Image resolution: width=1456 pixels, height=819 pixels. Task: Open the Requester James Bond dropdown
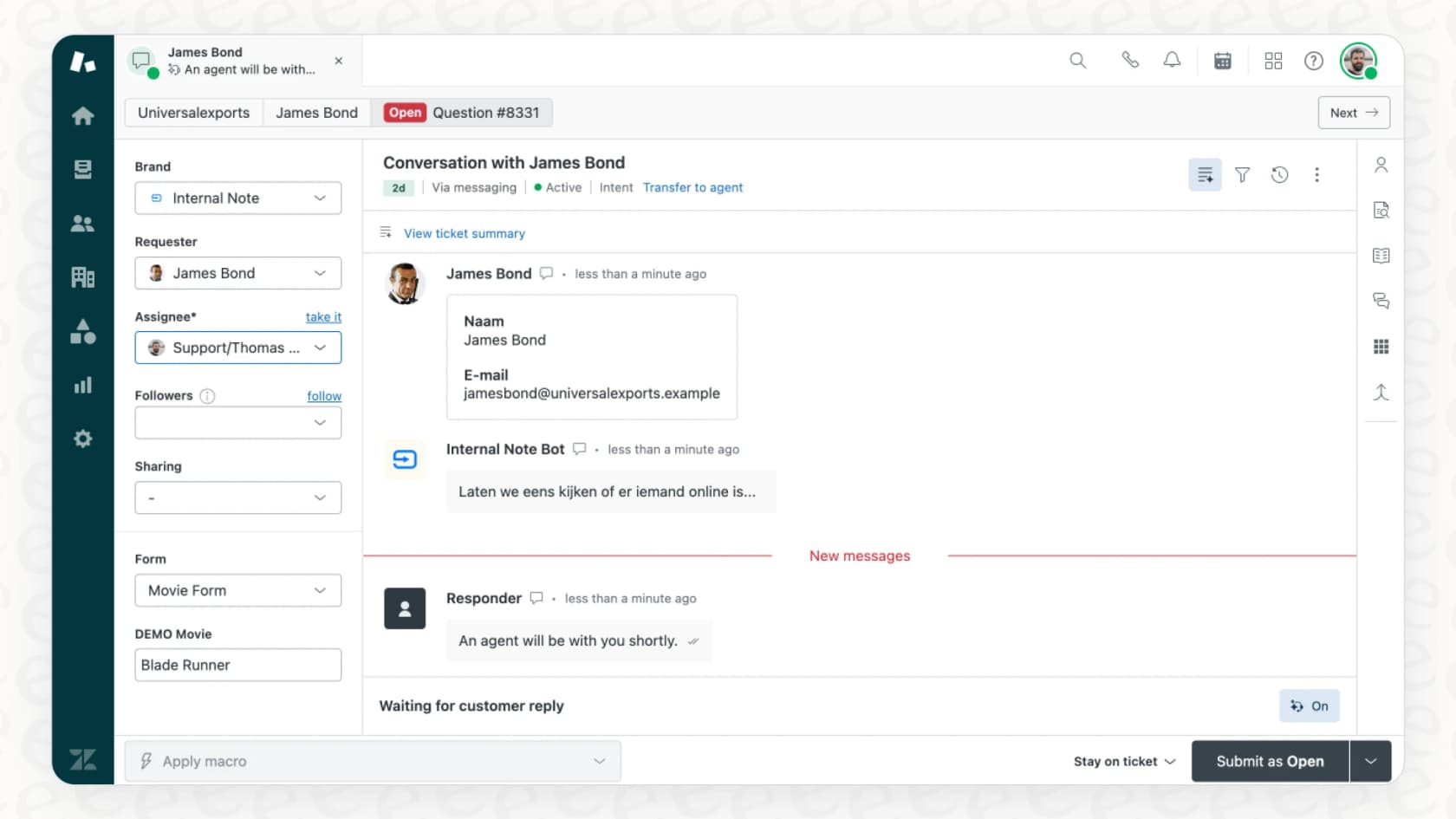coord(238,273)
